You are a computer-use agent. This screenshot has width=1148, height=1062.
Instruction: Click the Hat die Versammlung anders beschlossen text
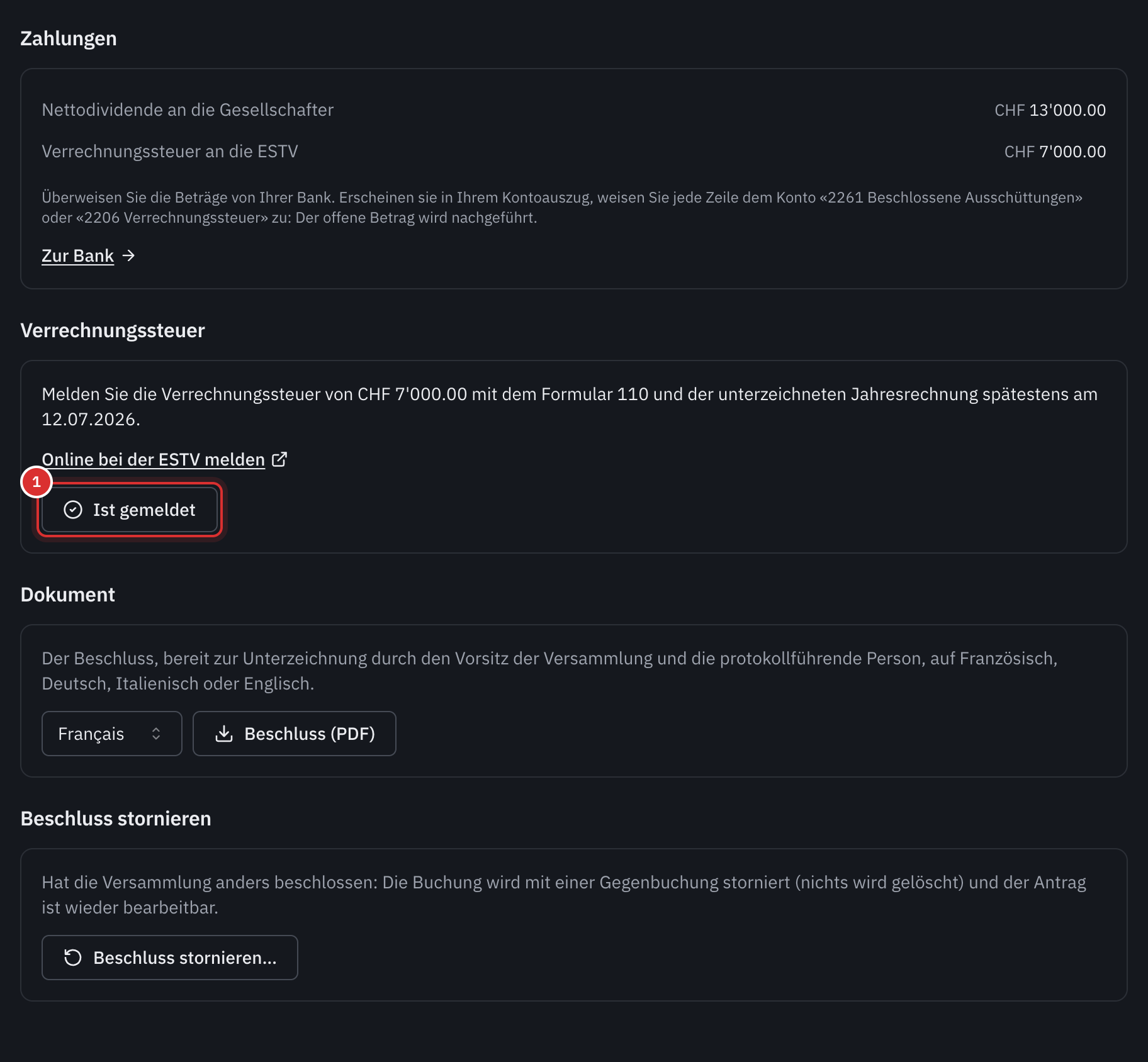pyautogui.click(x=564, y=895)
